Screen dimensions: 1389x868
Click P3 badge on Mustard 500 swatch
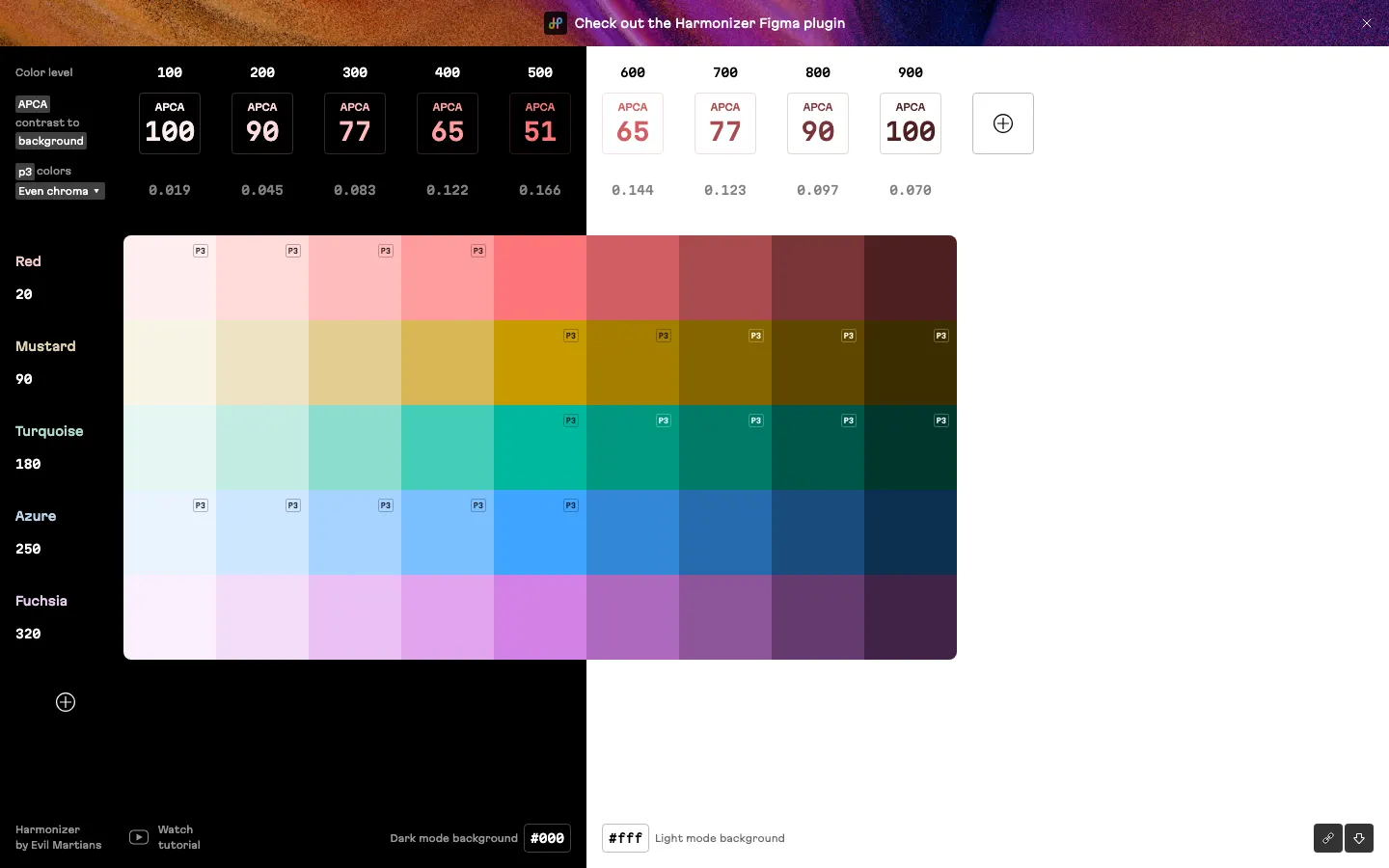click(x=571, y=336)
